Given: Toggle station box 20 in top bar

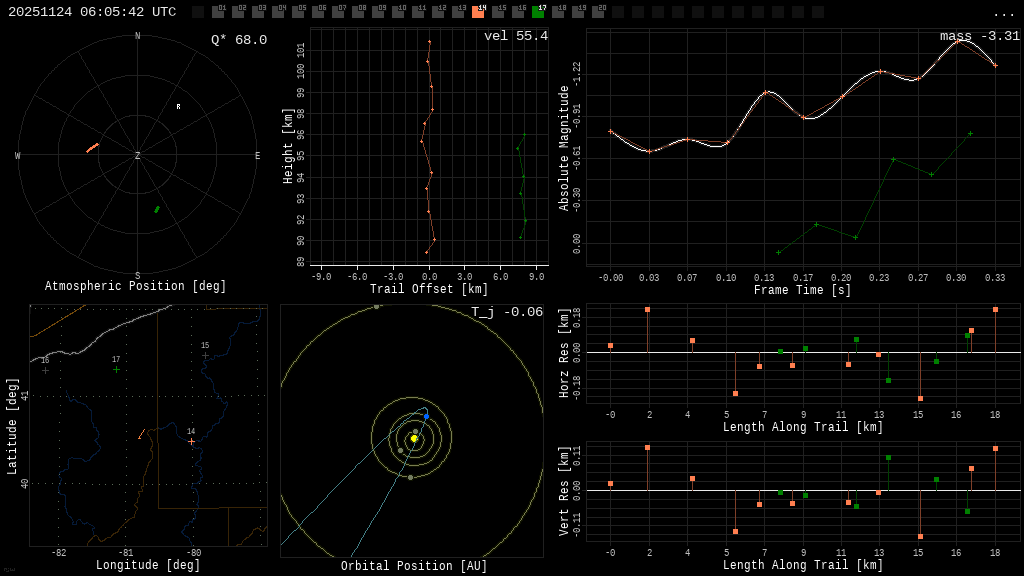Looking at the screenshot, I should tap(598, 12).
